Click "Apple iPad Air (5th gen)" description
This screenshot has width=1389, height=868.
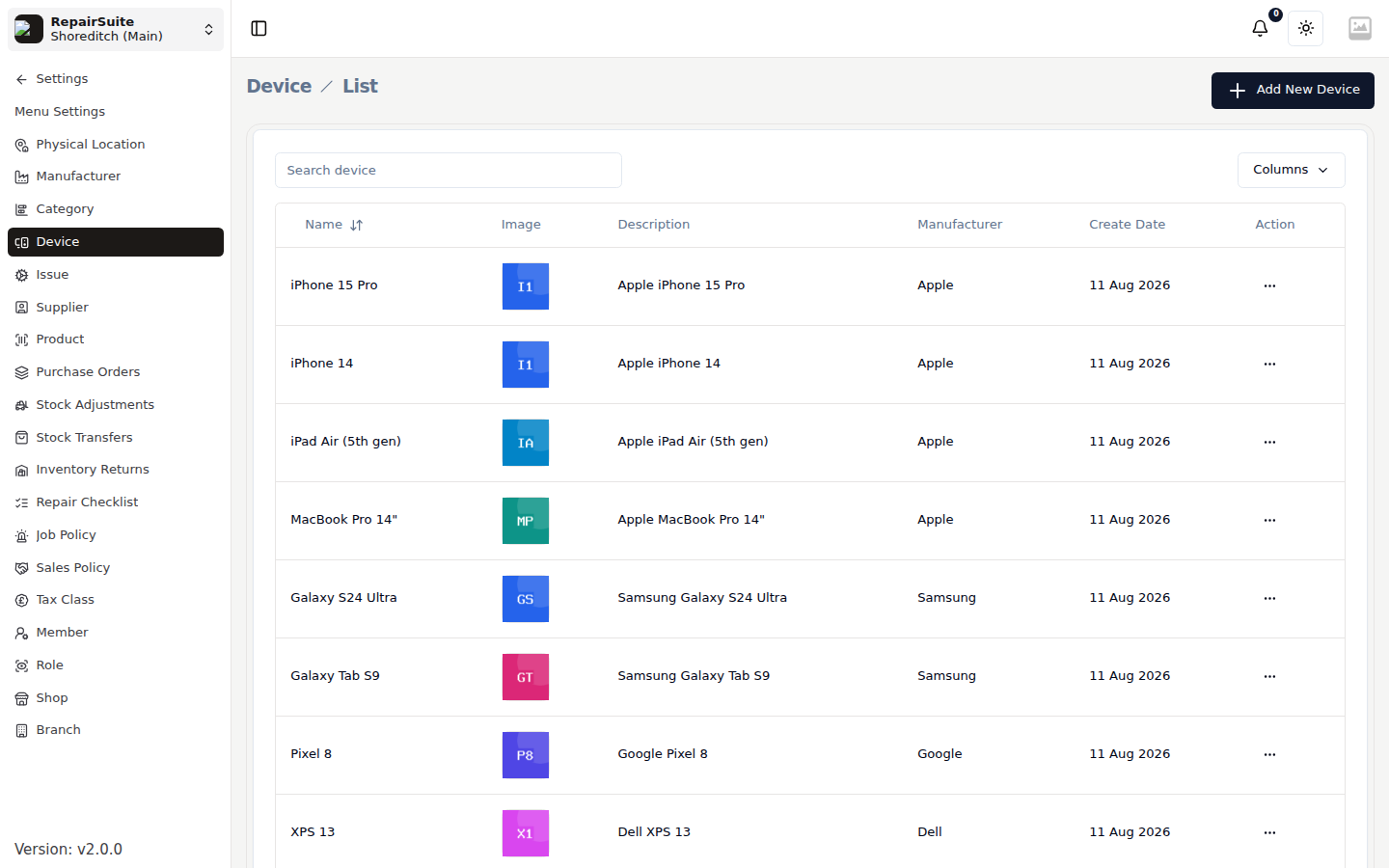click(x=693, y=442)
